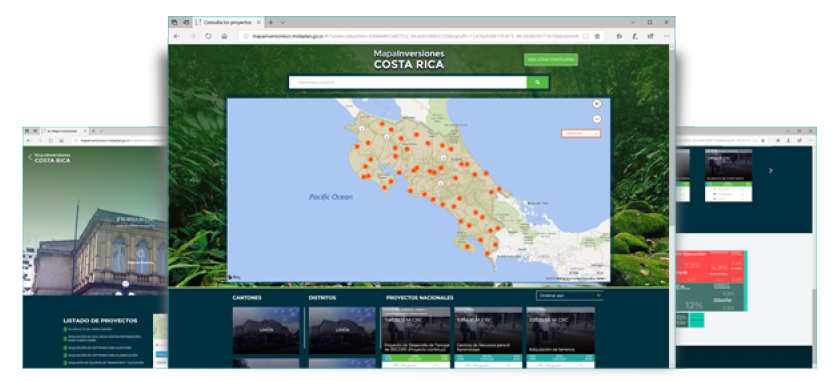Click the project search input field
The width and height of the screenshot is (832, 381).
tap(408, 83)
